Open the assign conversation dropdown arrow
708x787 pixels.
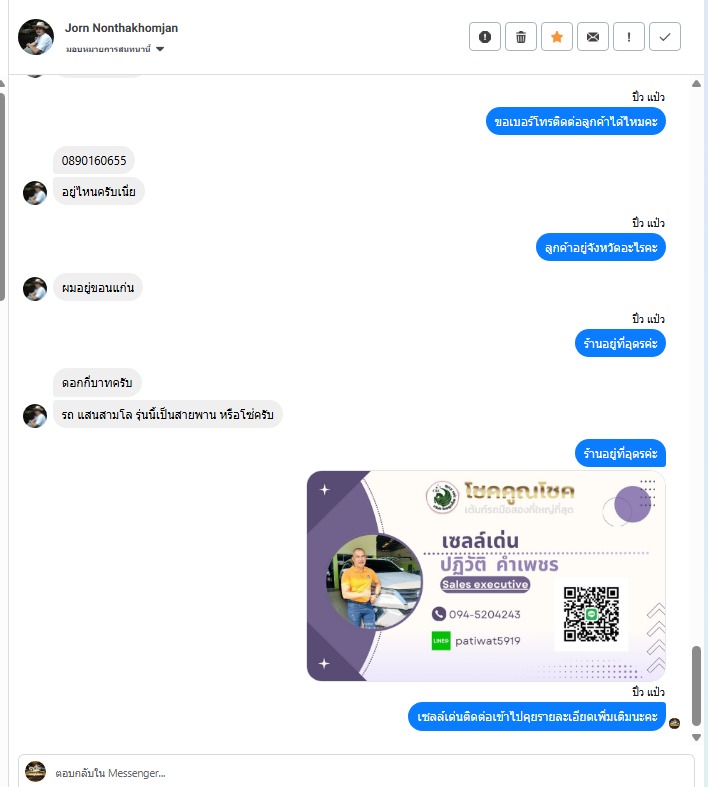pyautogui.click(x=160, y=49)
